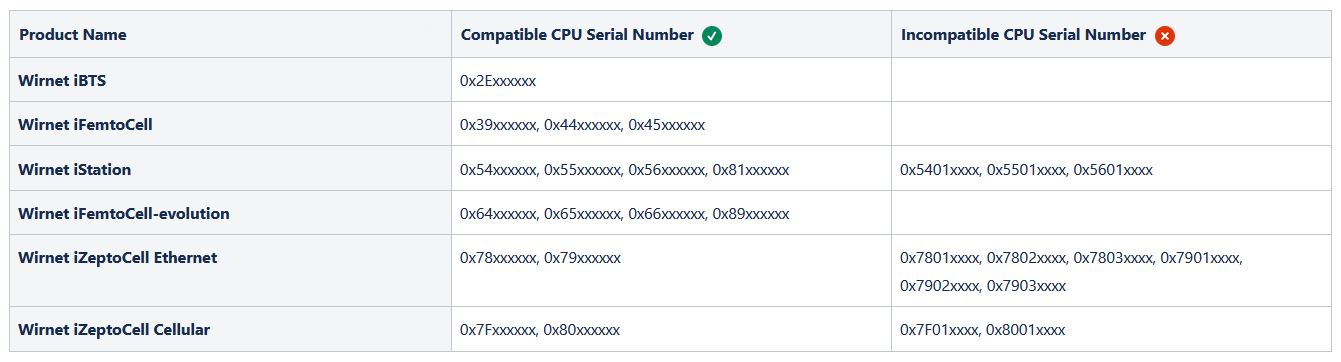Select Ethernet incompatible serials starting 0x7801xxxx

[x=1071, y=272]
